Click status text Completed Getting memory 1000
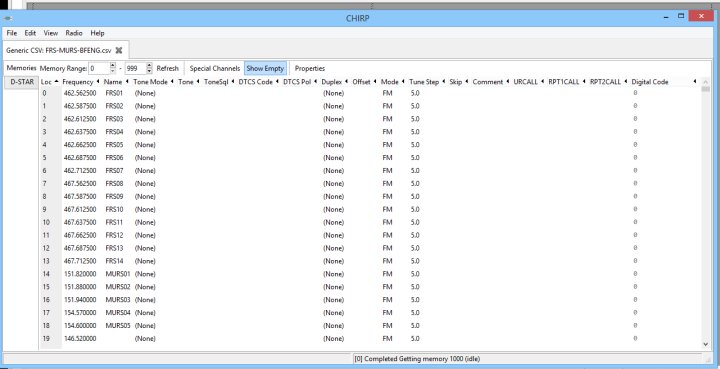 click(x=417, y=359)
